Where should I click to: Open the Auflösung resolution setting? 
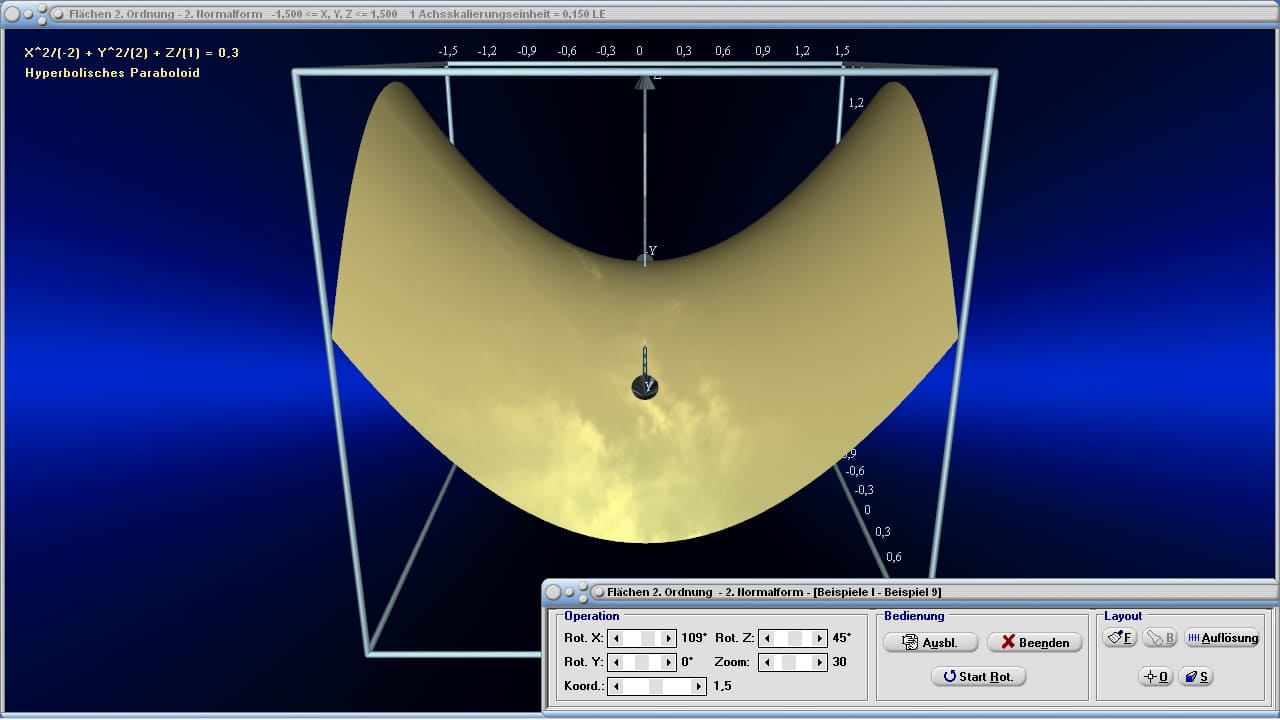click(x=1221, y=637)
